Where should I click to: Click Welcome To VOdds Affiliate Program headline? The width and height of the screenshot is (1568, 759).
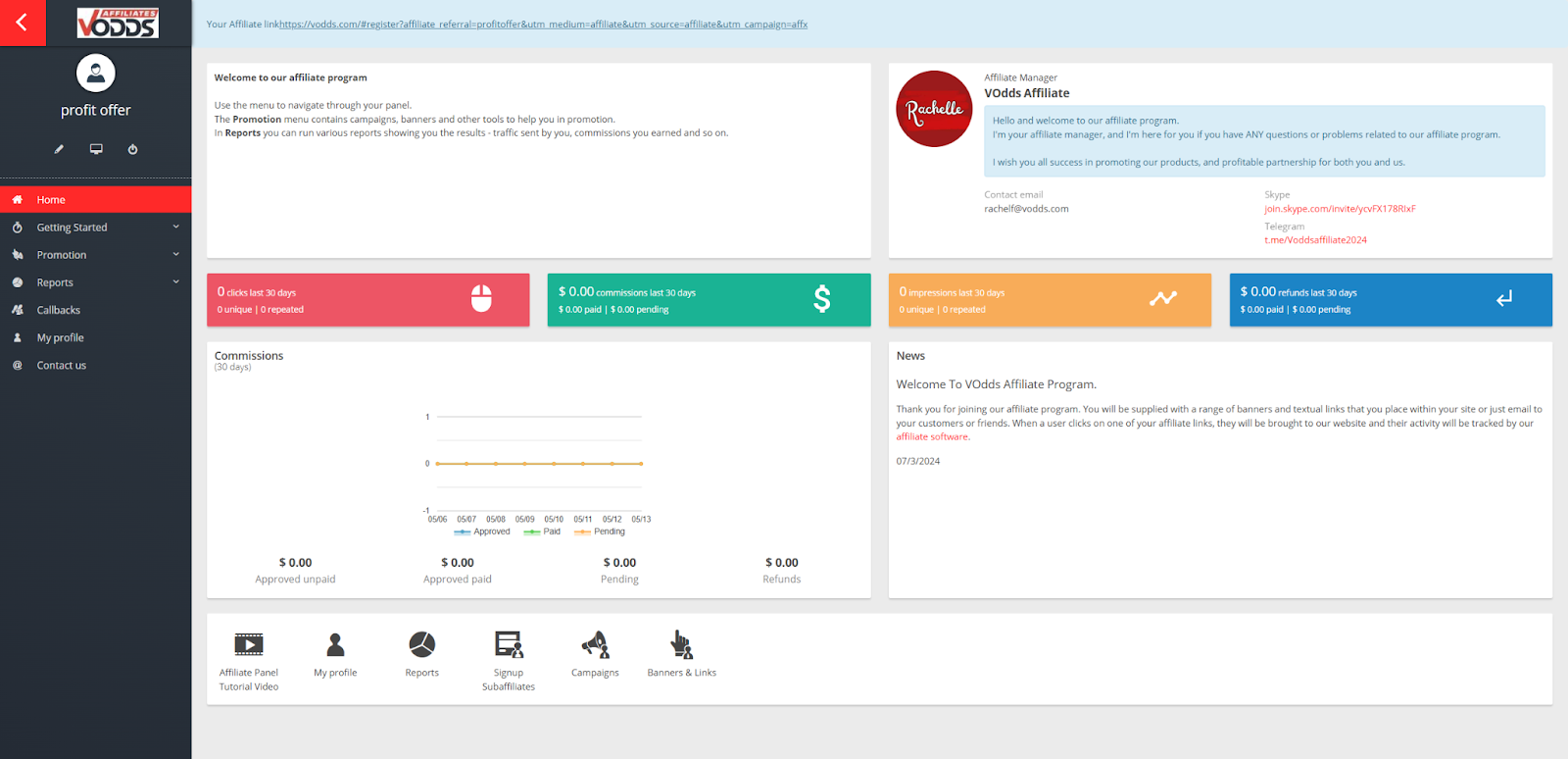pyautogui.click(x=996, y=384)
